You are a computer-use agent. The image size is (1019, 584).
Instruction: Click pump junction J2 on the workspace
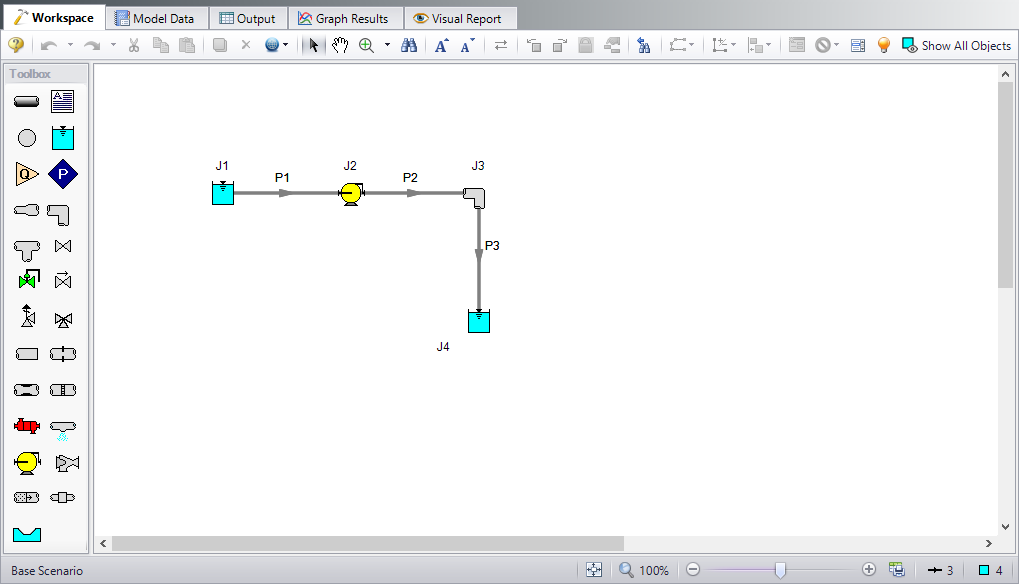click(x=350, y=194)
